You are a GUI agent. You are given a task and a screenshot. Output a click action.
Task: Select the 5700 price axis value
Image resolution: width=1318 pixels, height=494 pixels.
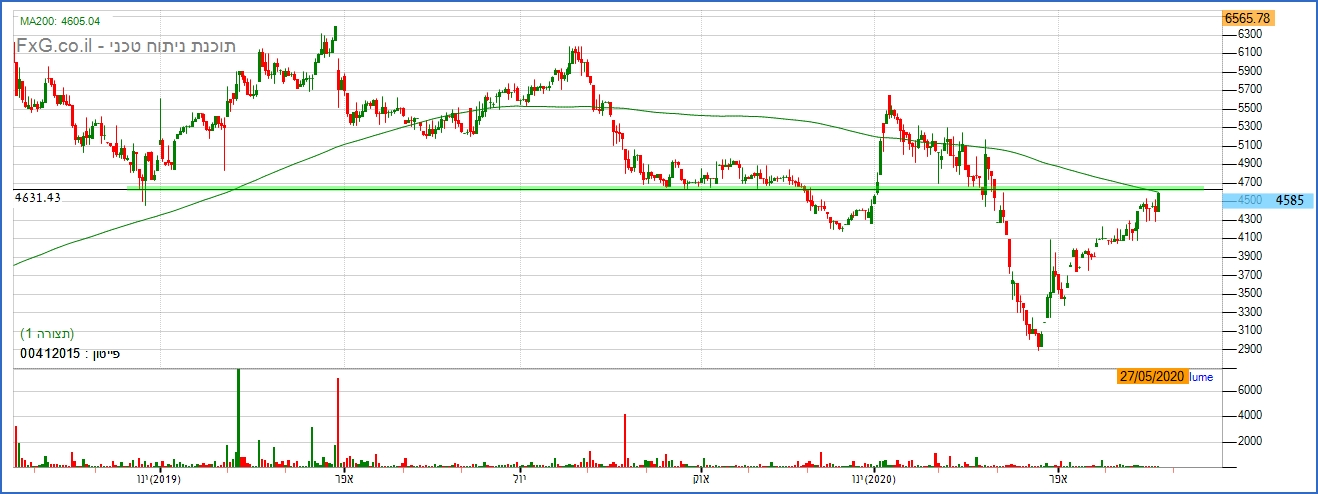coord(1251,89)
